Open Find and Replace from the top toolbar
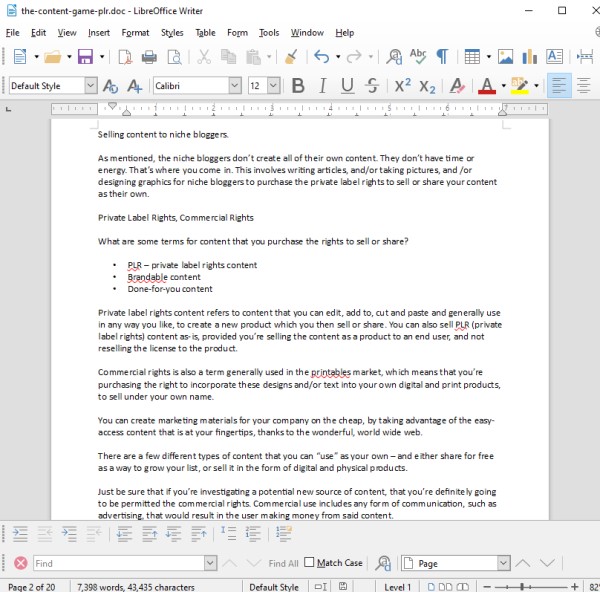 pyautogui.click(x=394, y=57)
